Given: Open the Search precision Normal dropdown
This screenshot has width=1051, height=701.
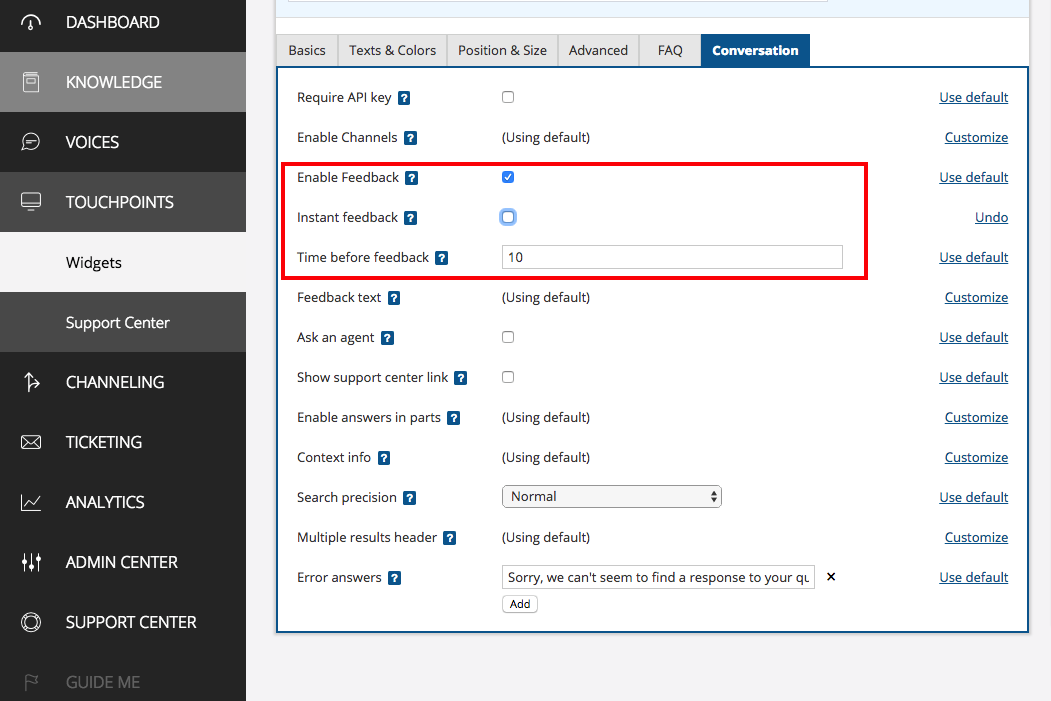Looking at the screenshot, I should [612, 497].
